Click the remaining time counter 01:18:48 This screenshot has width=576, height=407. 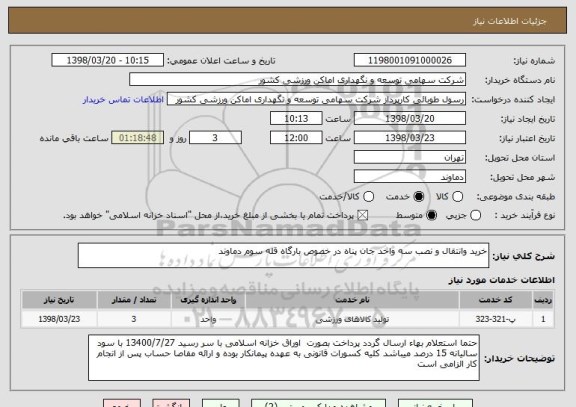pos(138,138)
